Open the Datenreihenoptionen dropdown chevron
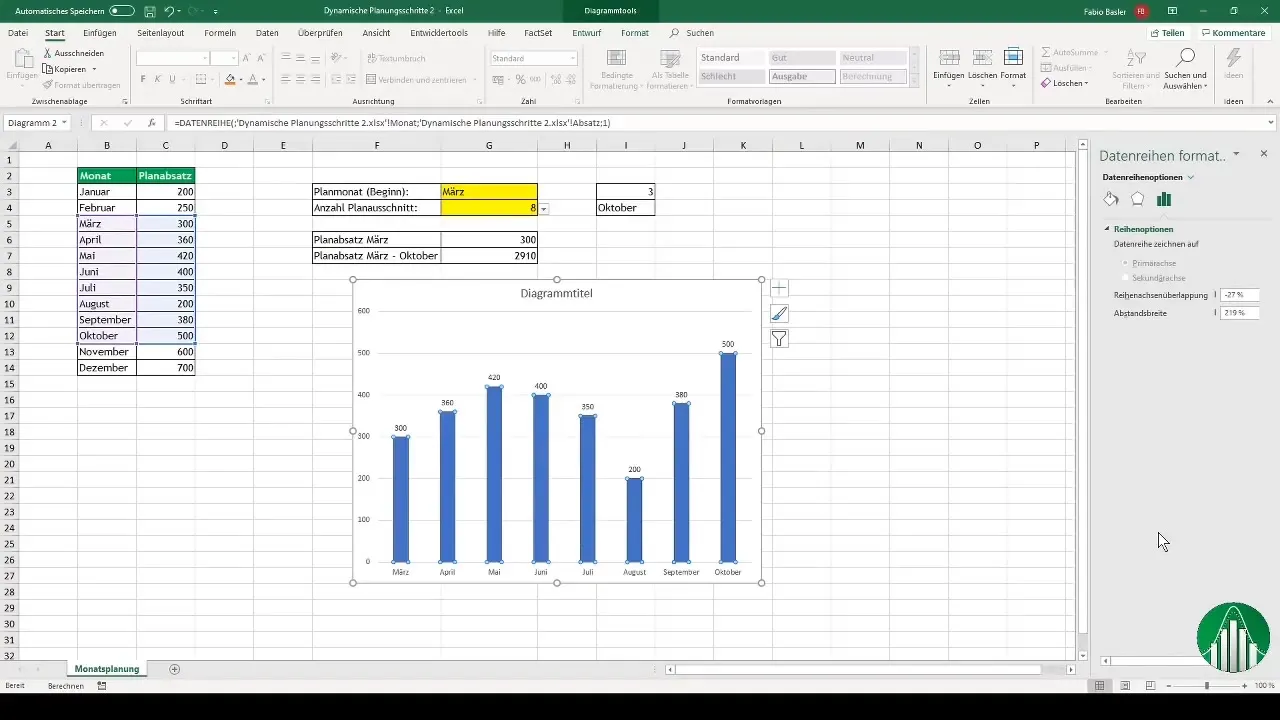 pyautogui.click(x=1190, y=177)
